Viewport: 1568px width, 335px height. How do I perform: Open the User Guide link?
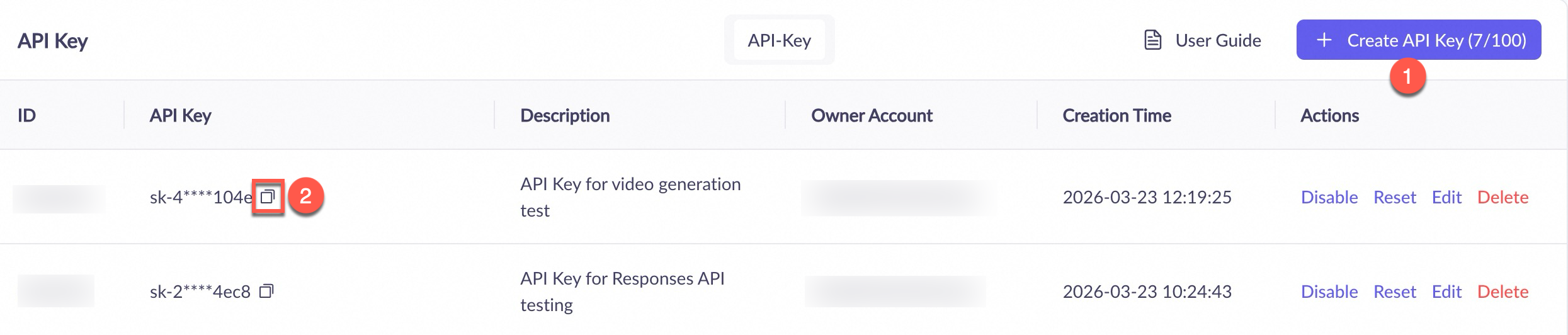click(x=1218, y=40)
